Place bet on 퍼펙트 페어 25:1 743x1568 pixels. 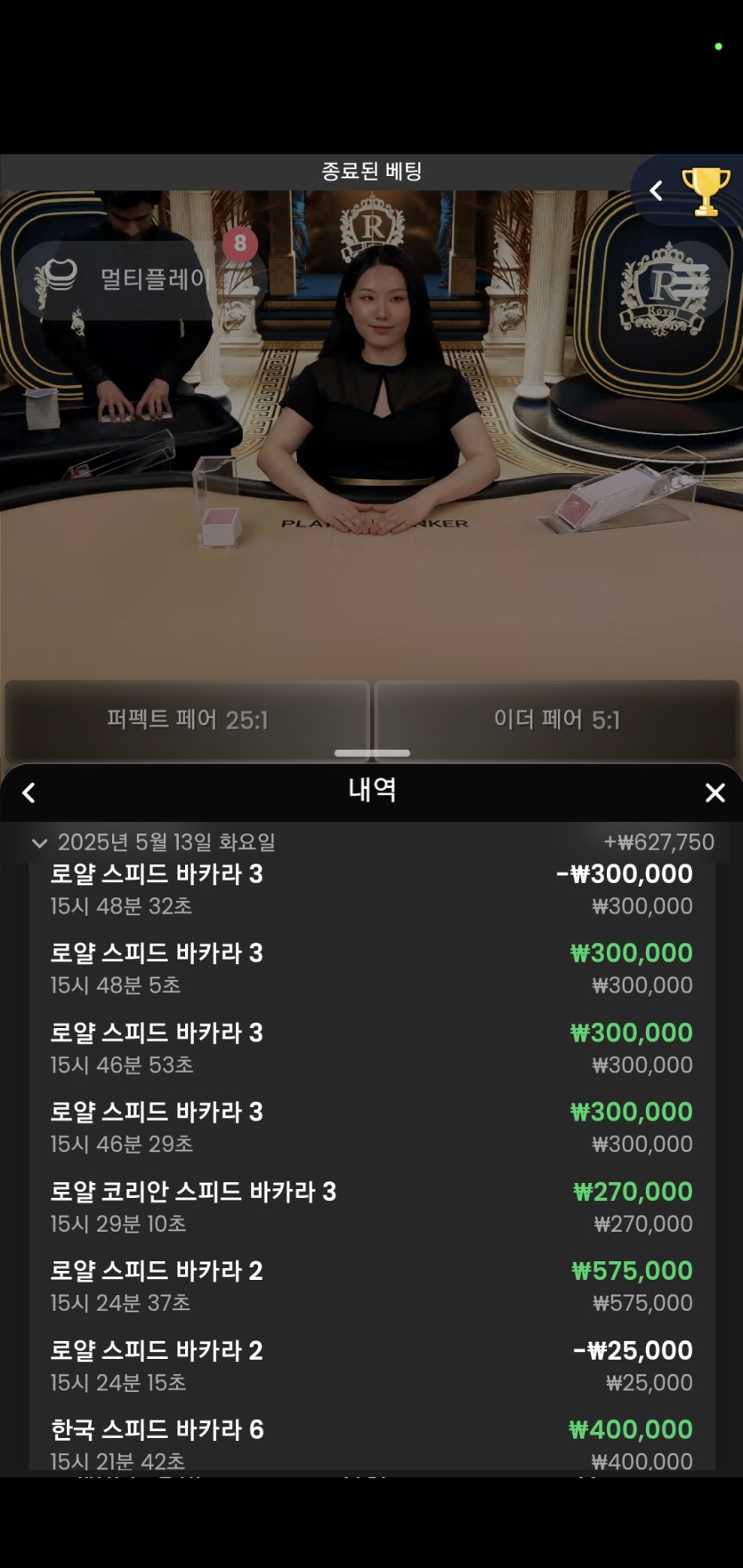pyautogui.click(x=187, y=720)
